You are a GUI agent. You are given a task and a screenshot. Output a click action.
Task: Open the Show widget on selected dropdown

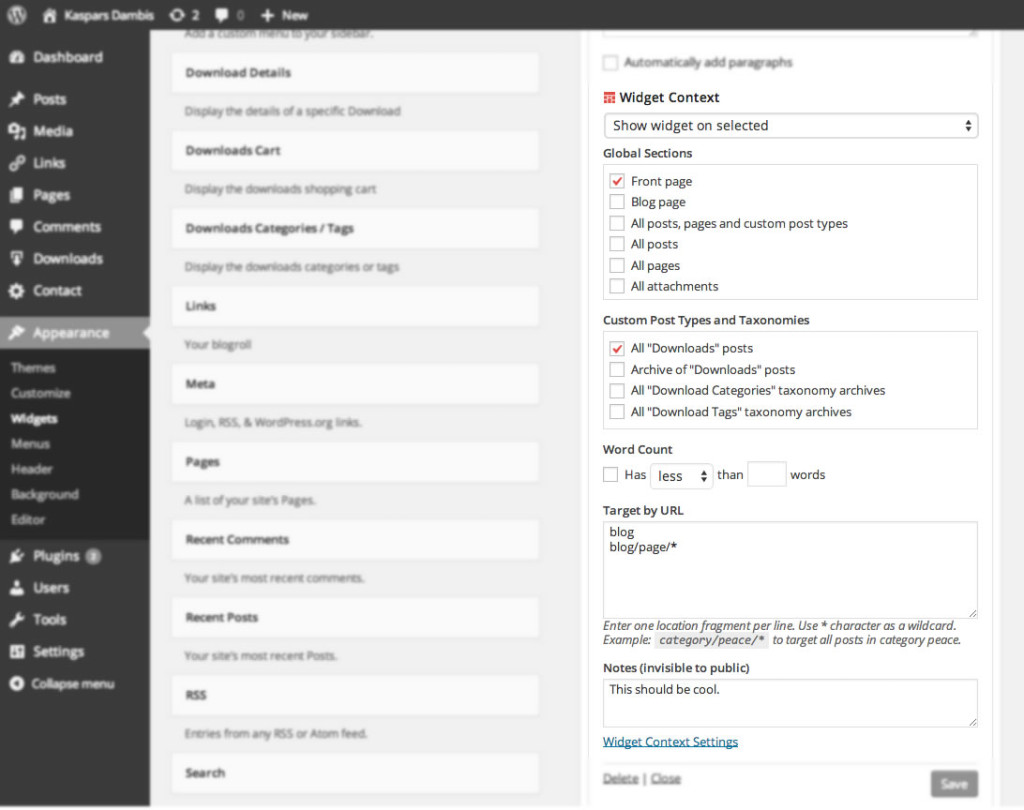click(790, 126)
